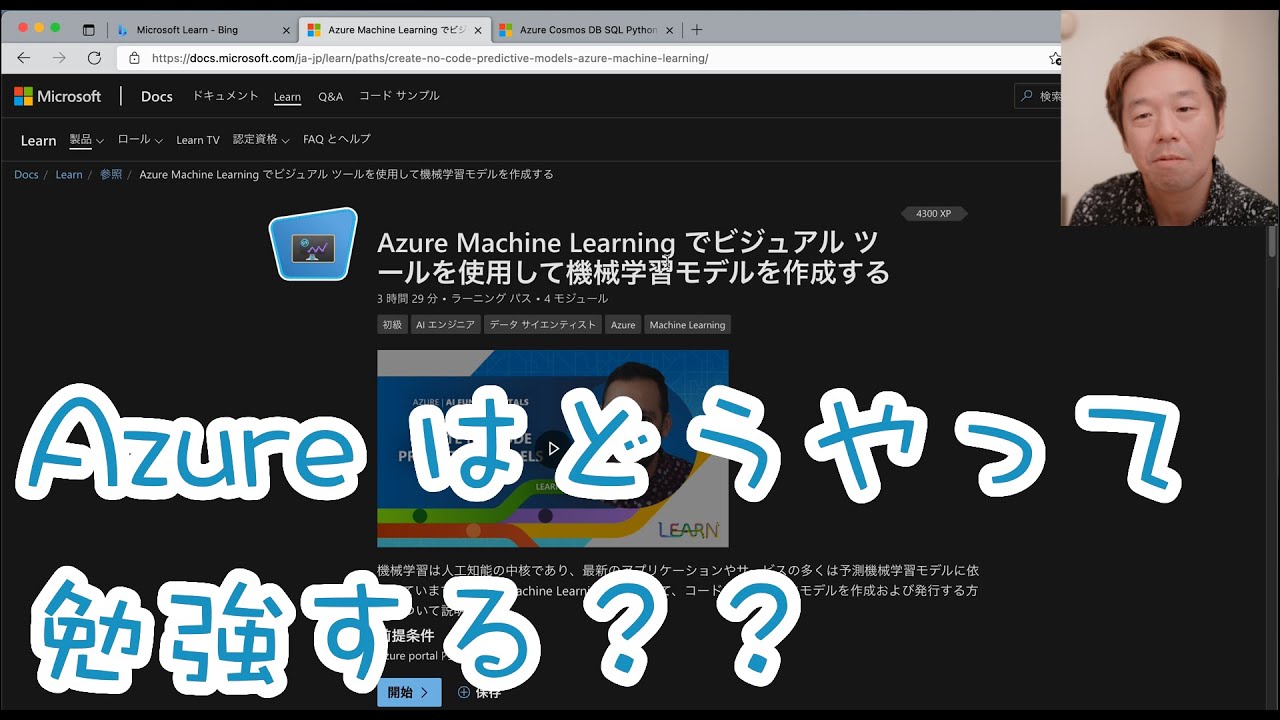Reload the page with refresh icon
Viewport: 1280px width, 720px height.
94,58
